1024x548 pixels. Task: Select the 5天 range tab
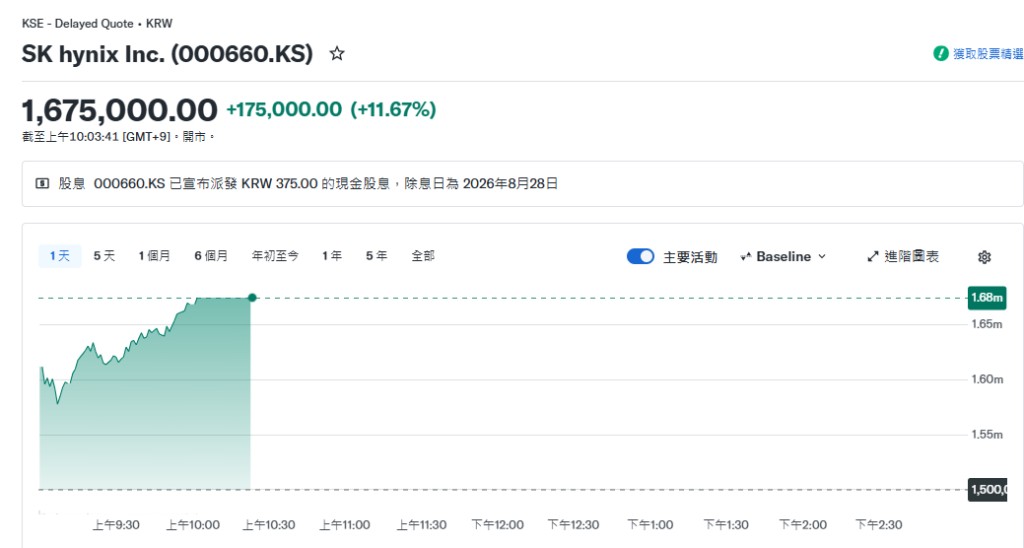tap(104, 256)
